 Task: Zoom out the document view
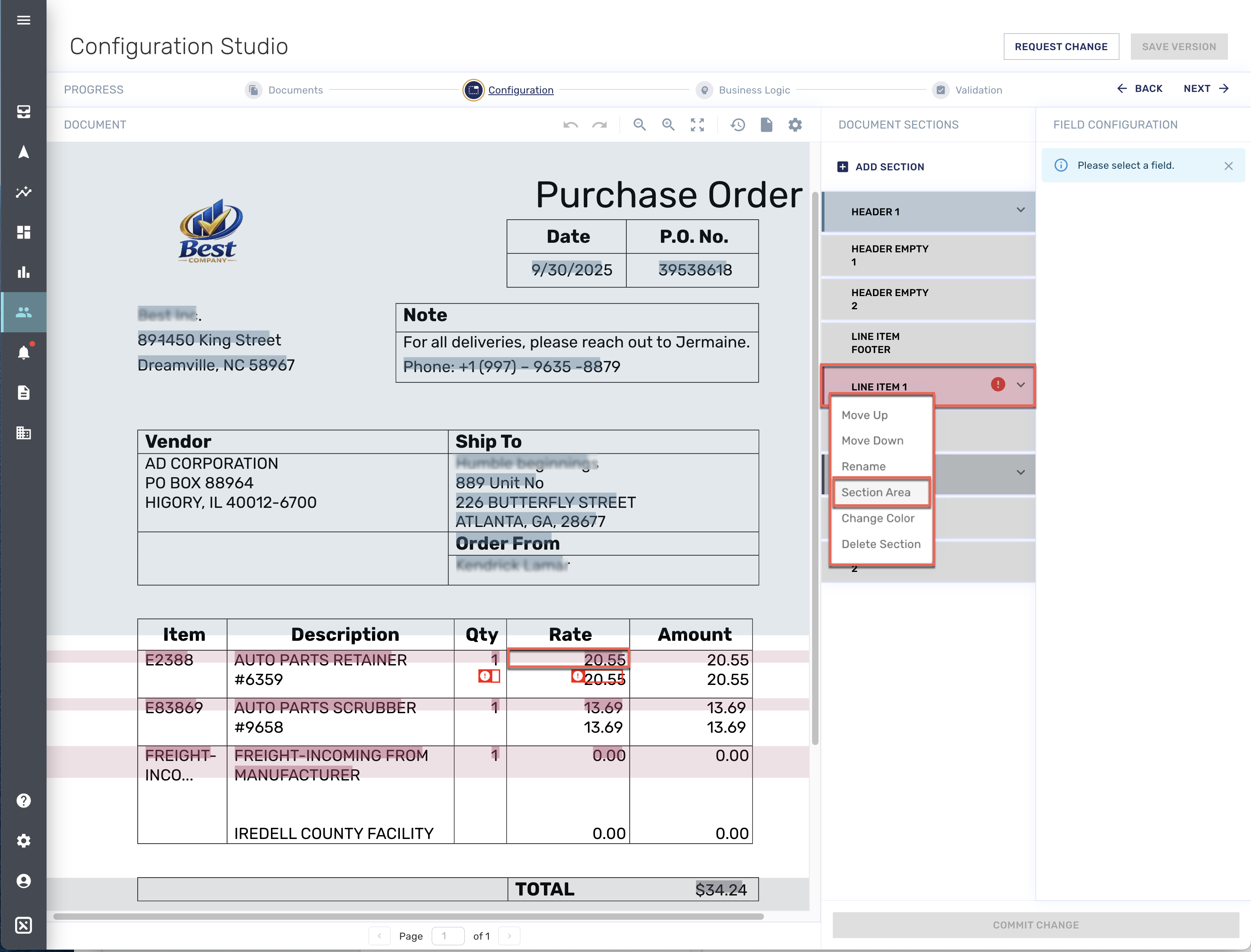[x=639, y=125]
